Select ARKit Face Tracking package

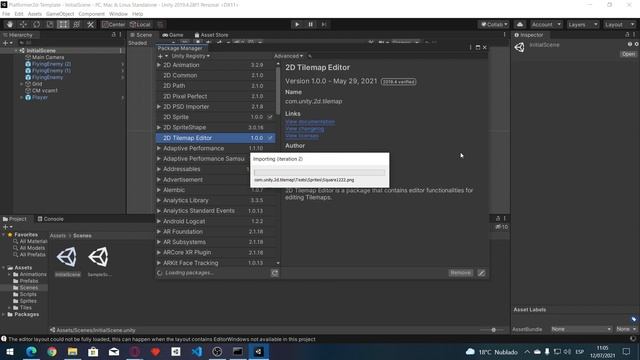[216, 263]
